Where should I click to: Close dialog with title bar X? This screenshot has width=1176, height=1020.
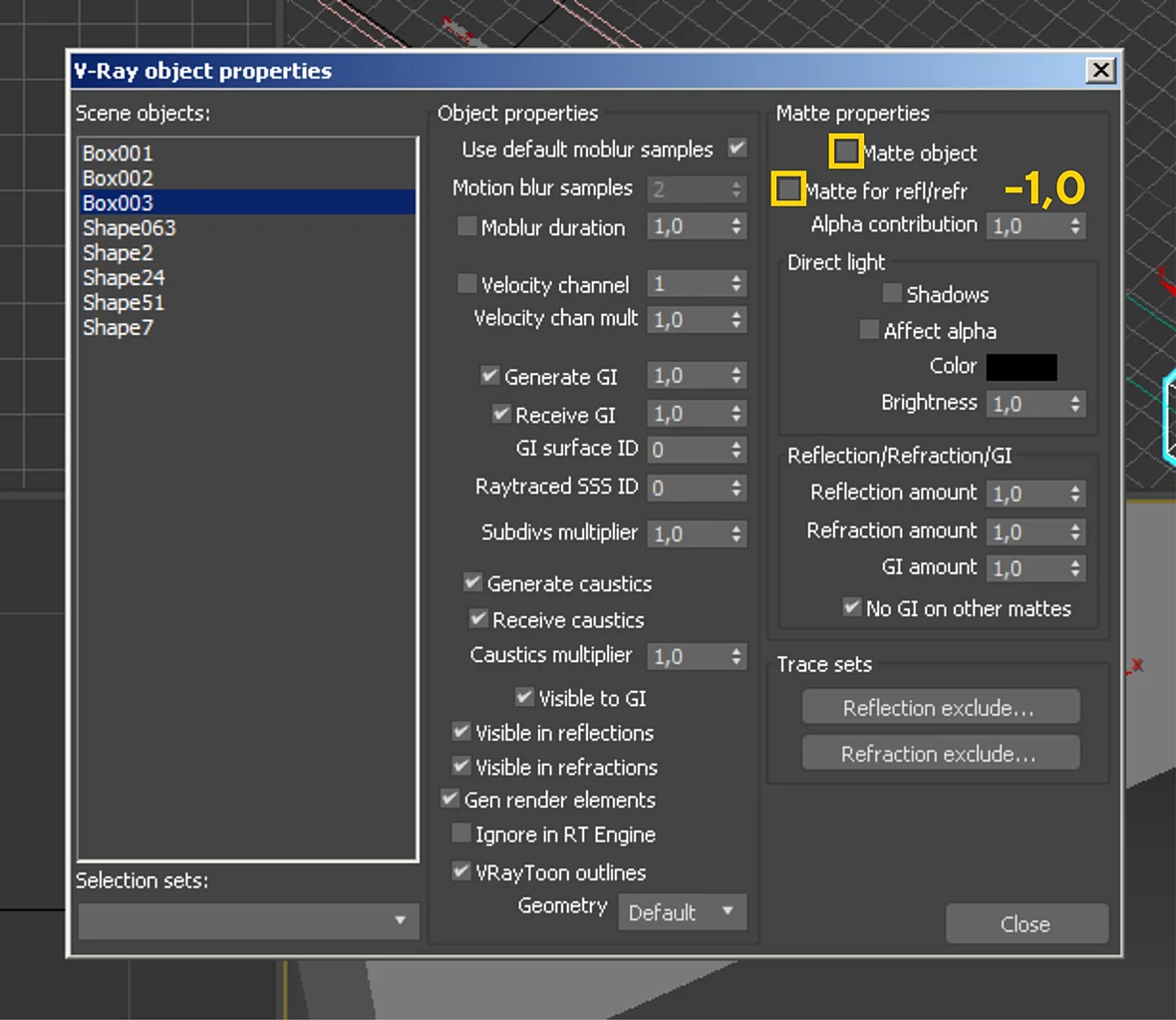1100,71
